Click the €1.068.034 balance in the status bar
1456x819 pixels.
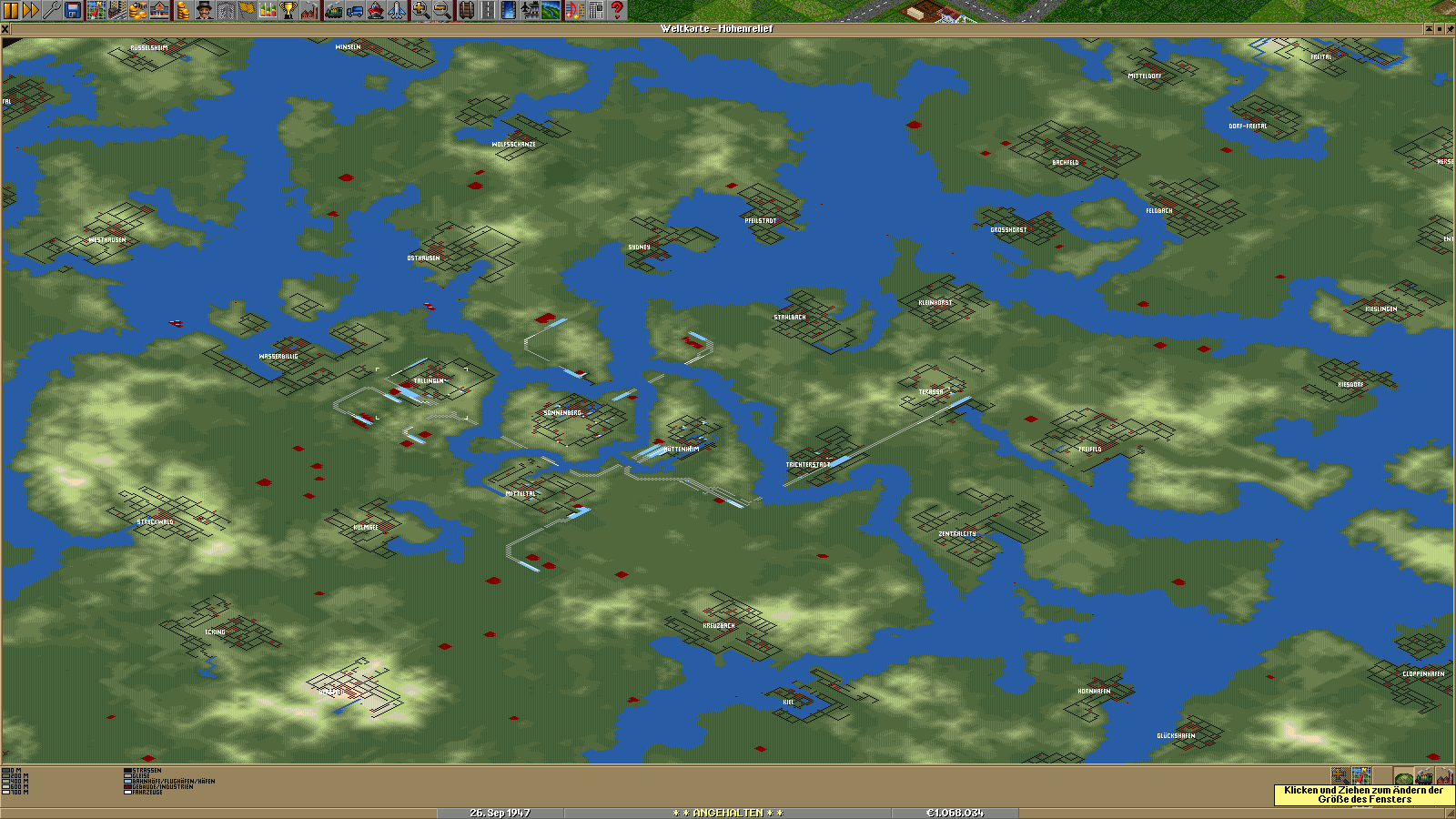pyautogui.click(x=955, y=813)
